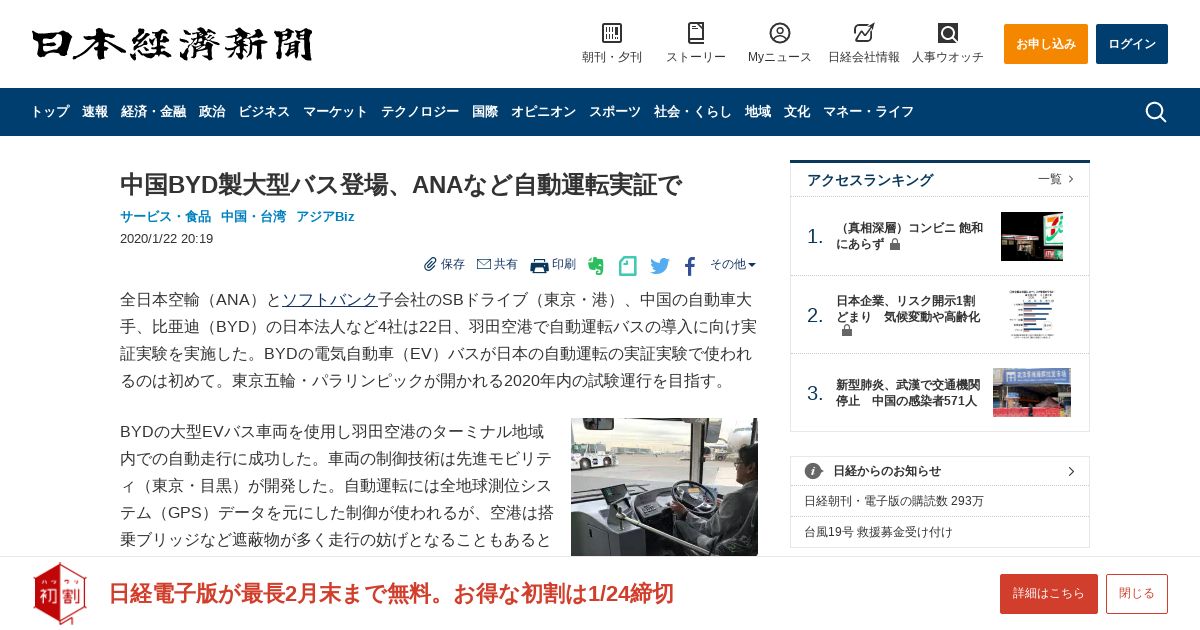Click the convenience store ranking thumbnail
The width and height of the screenshot is (1200, 630).
pyautogui.click(x=1032, y=236)
